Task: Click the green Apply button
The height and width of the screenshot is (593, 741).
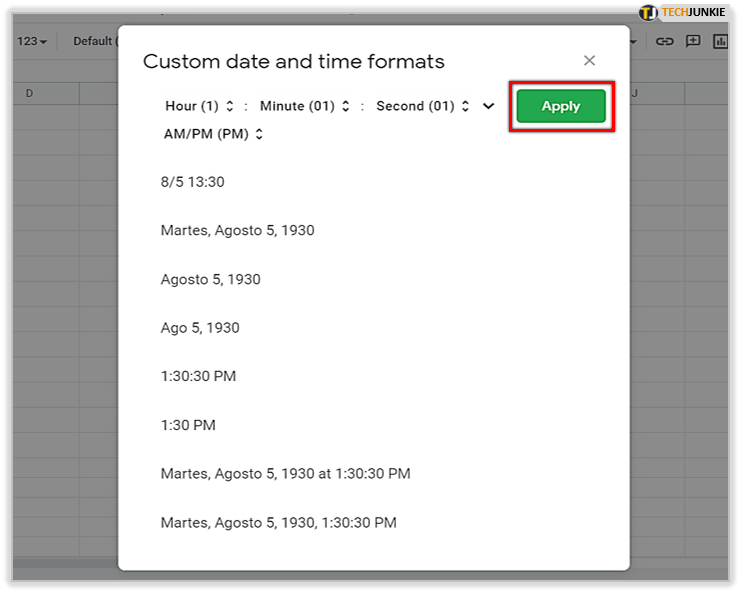Action: click(x=560, y=106)
